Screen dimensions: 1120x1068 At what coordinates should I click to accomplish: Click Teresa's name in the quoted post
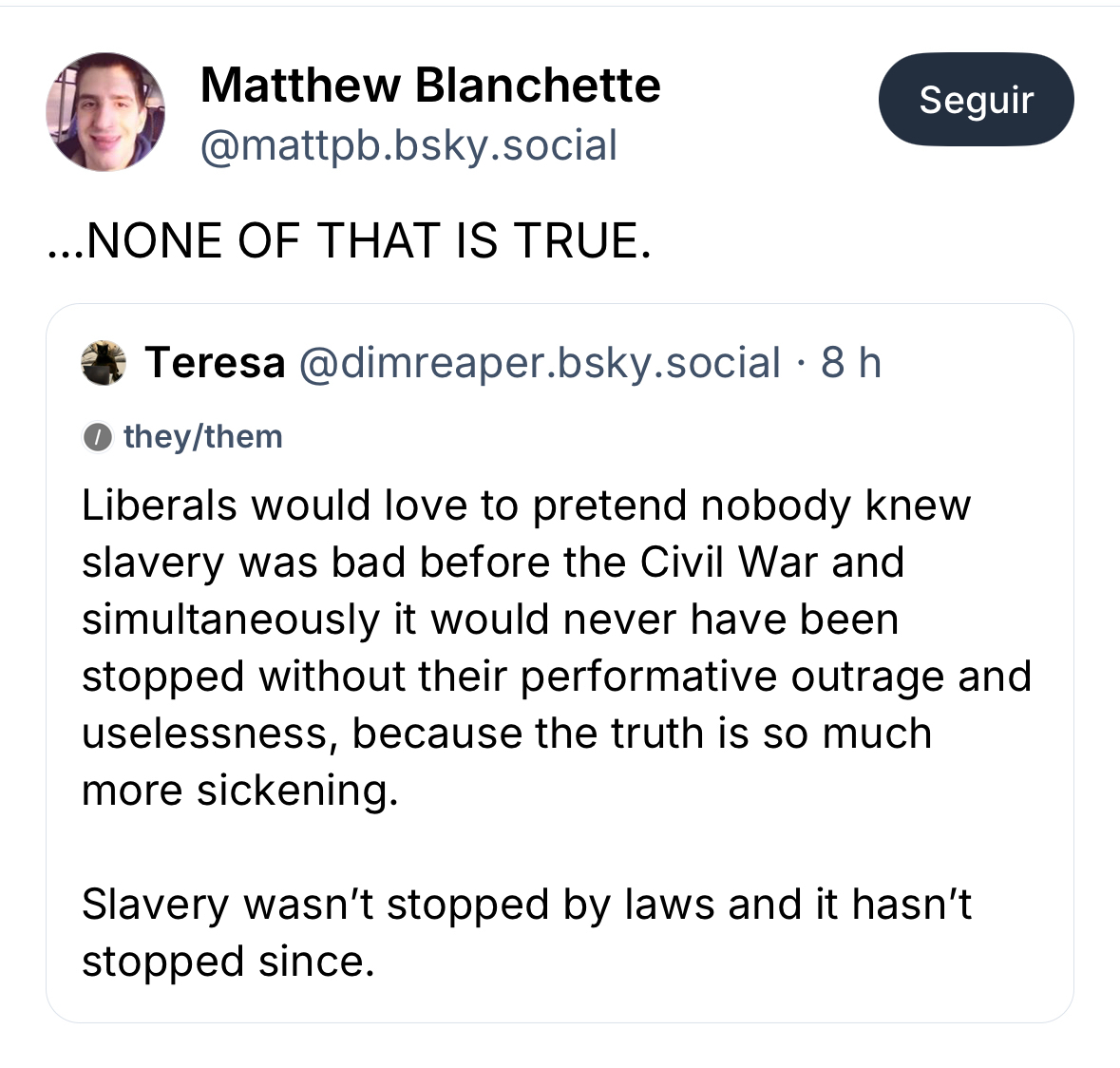215,363
